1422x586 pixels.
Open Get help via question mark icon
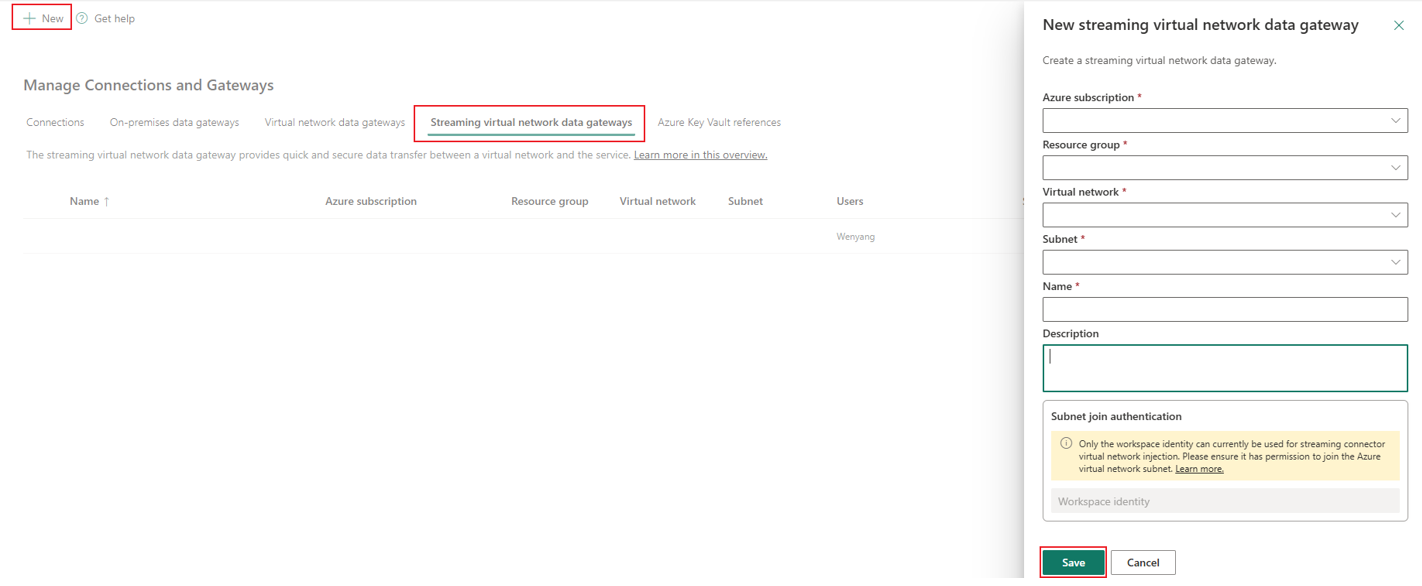point(81,17)
